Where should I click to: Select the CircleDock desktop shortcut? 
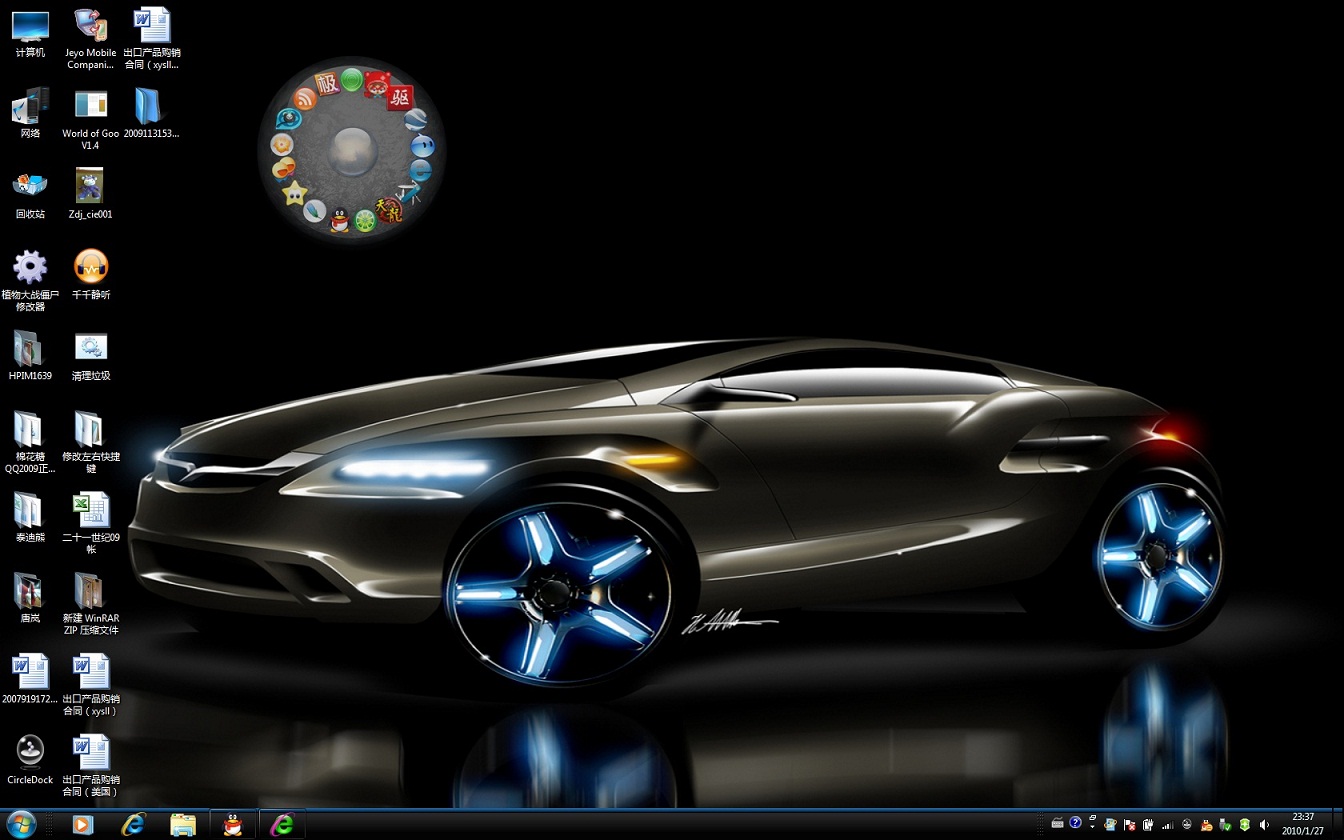[30, 752]
